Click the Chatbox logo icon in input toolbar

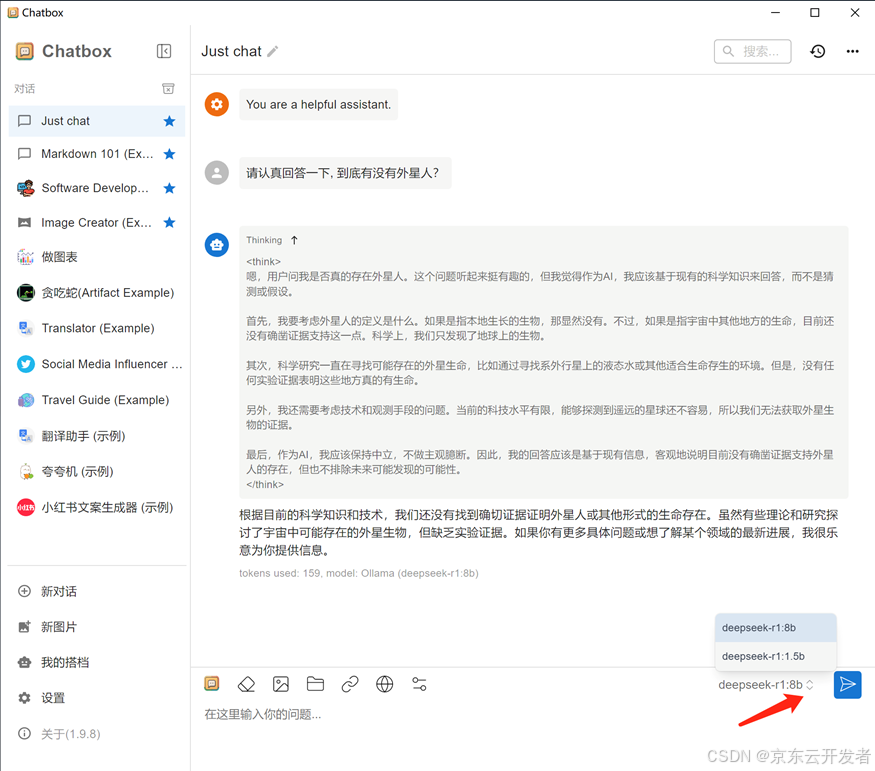pyautogui.click(x=211, y=683)
